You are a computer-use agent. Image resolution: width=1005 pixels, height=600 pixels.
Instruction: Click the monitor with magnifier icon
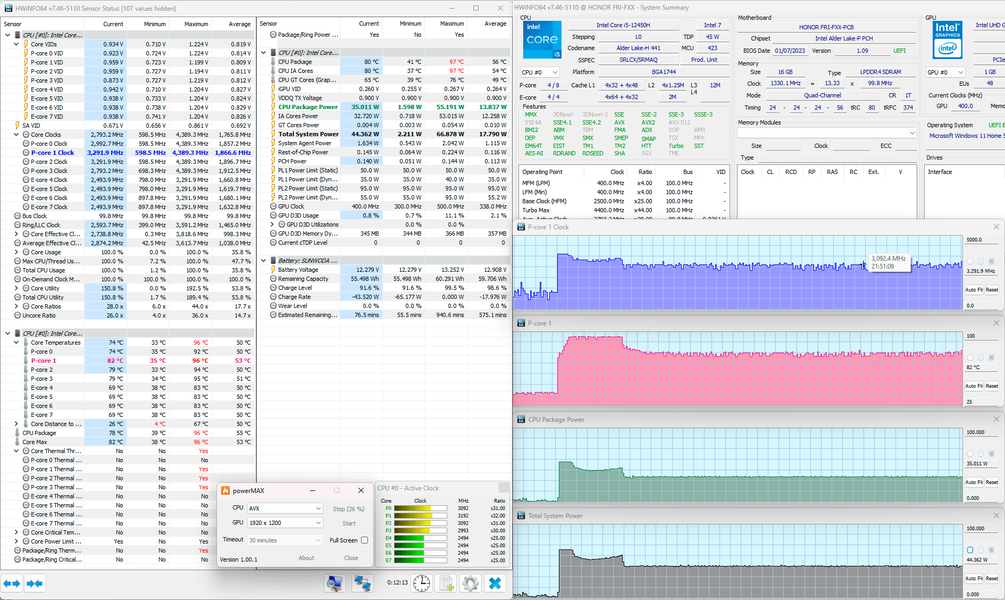point(335,583)
